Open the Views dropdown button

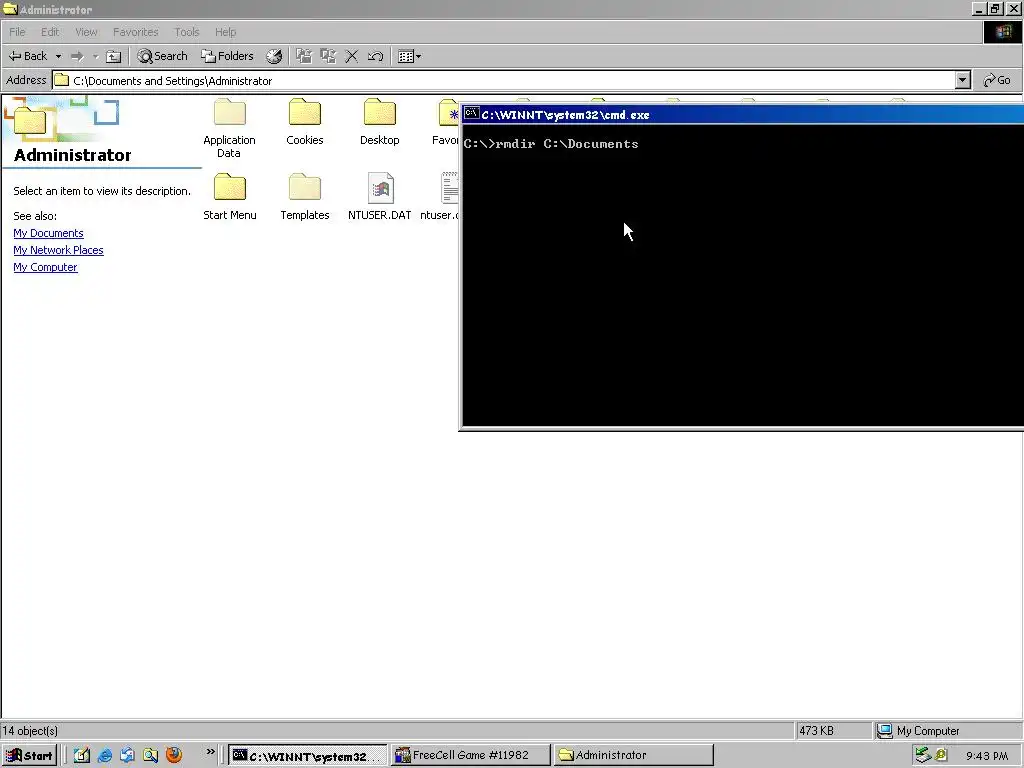tap(409, 56)
